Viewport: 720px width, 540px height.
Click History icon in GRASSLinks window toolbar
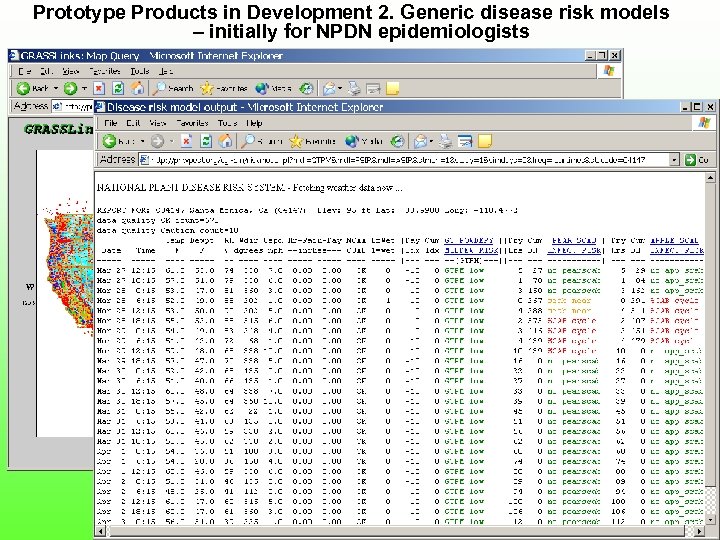[x=306, y=88]
